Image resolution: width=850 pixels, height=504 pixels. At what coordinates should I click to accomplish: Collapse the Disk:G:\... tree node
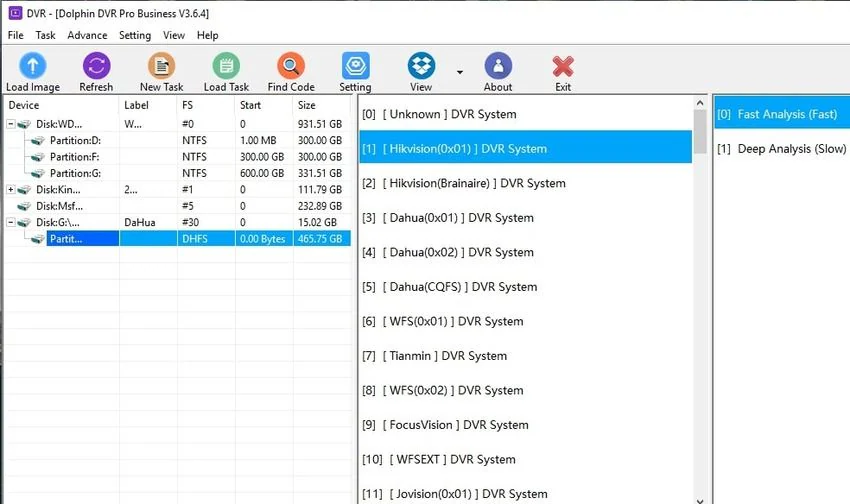click(10, 222)
